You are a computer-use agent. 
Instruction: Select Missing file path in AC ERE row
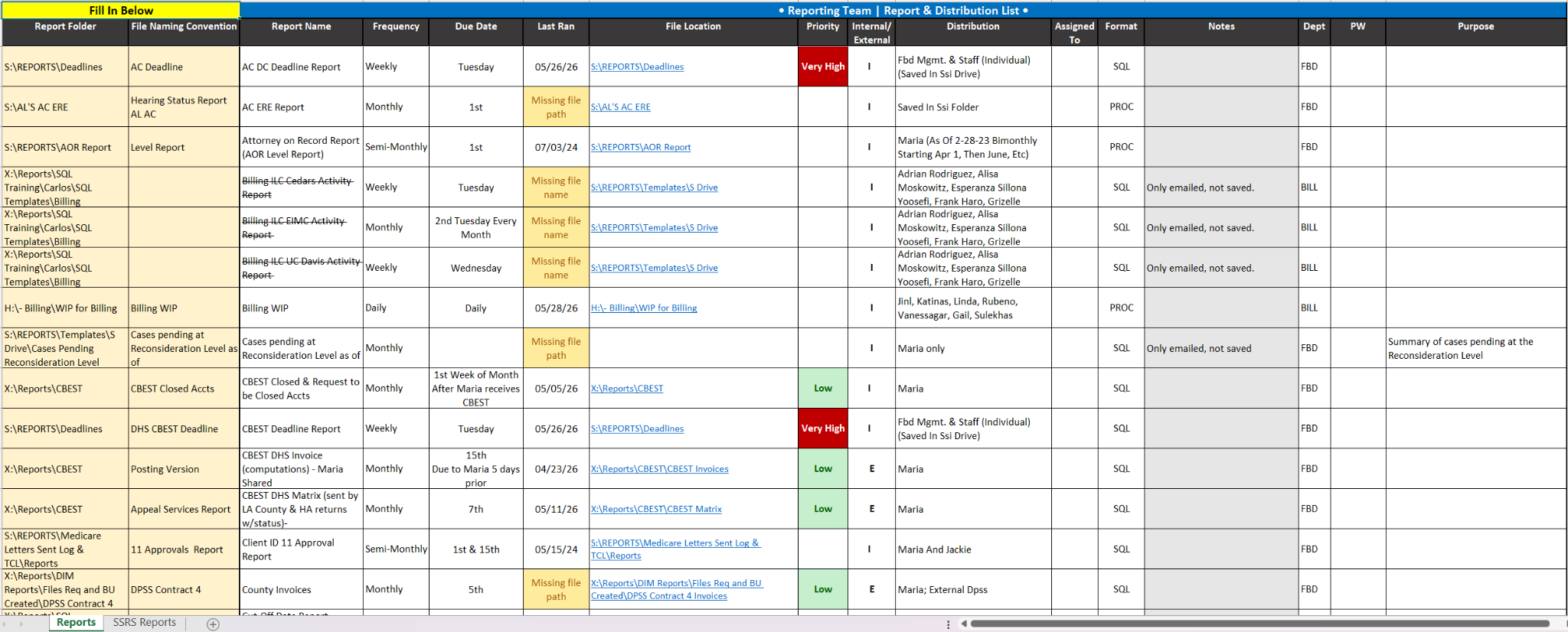[x=556, y=107]
